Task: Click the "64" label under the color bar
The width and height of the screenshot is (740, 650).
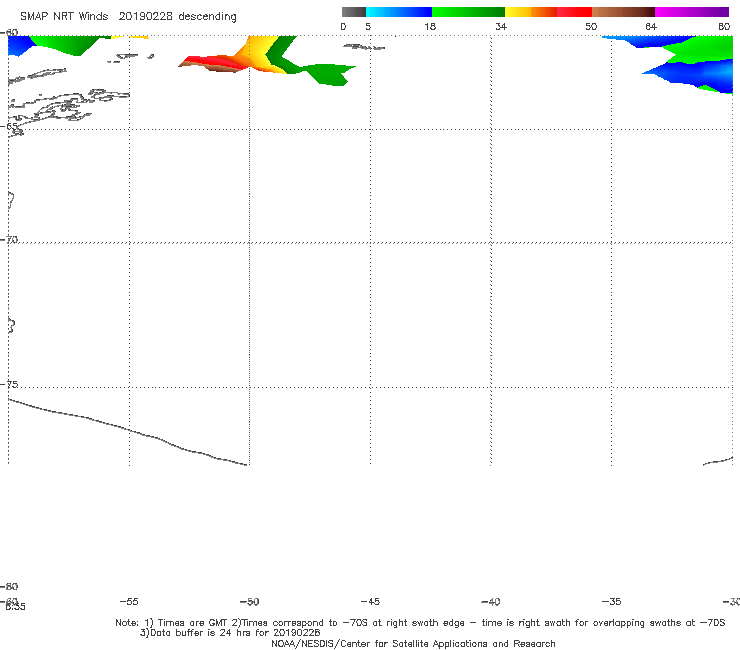Action: [x=651, y=26]
